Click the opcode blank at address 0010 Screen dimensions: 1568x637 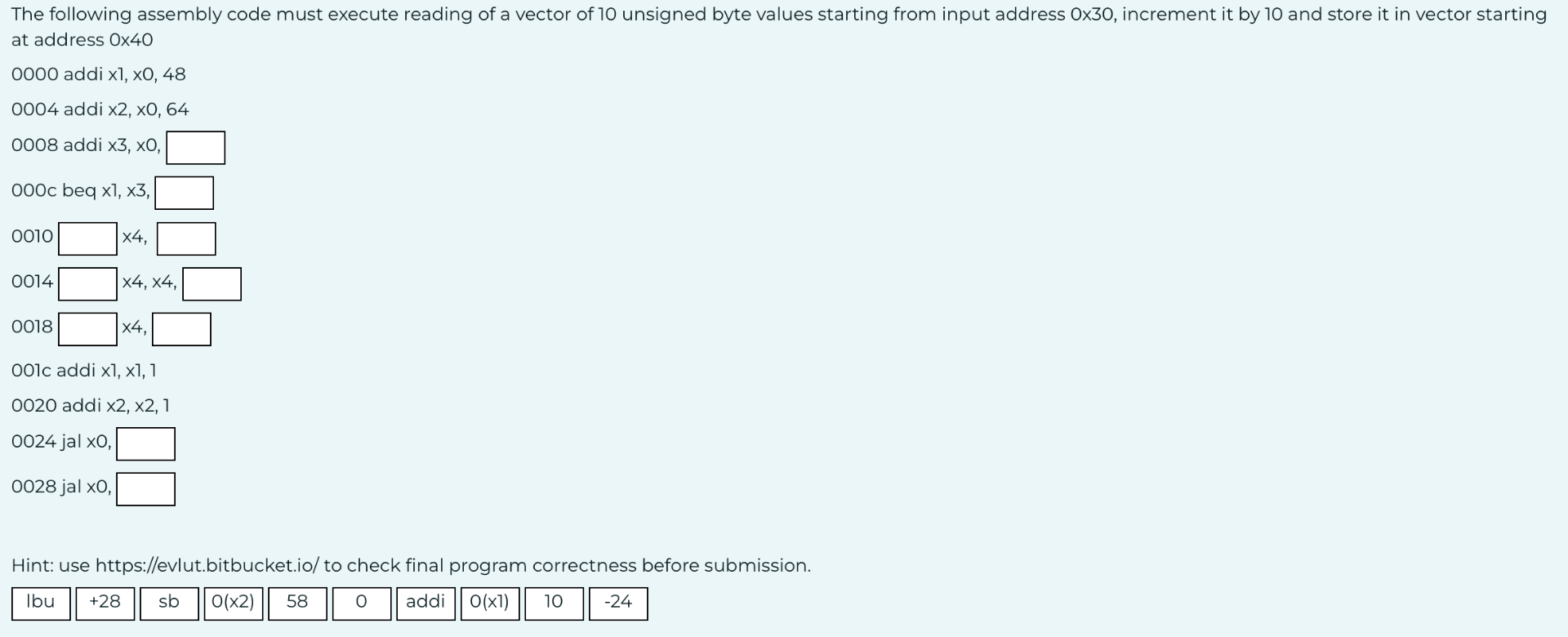[x=87, y=238]
